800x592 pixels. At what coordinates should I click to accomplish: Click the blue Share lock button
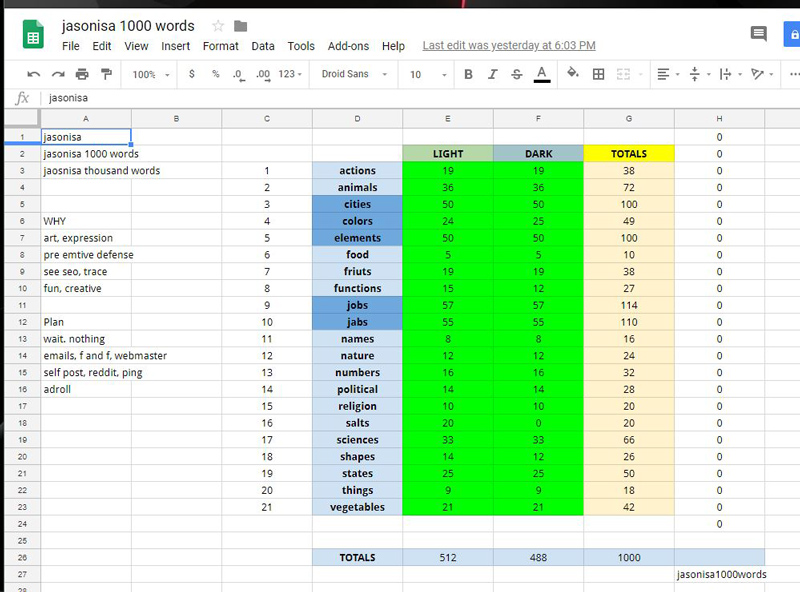tap(792, 35)
